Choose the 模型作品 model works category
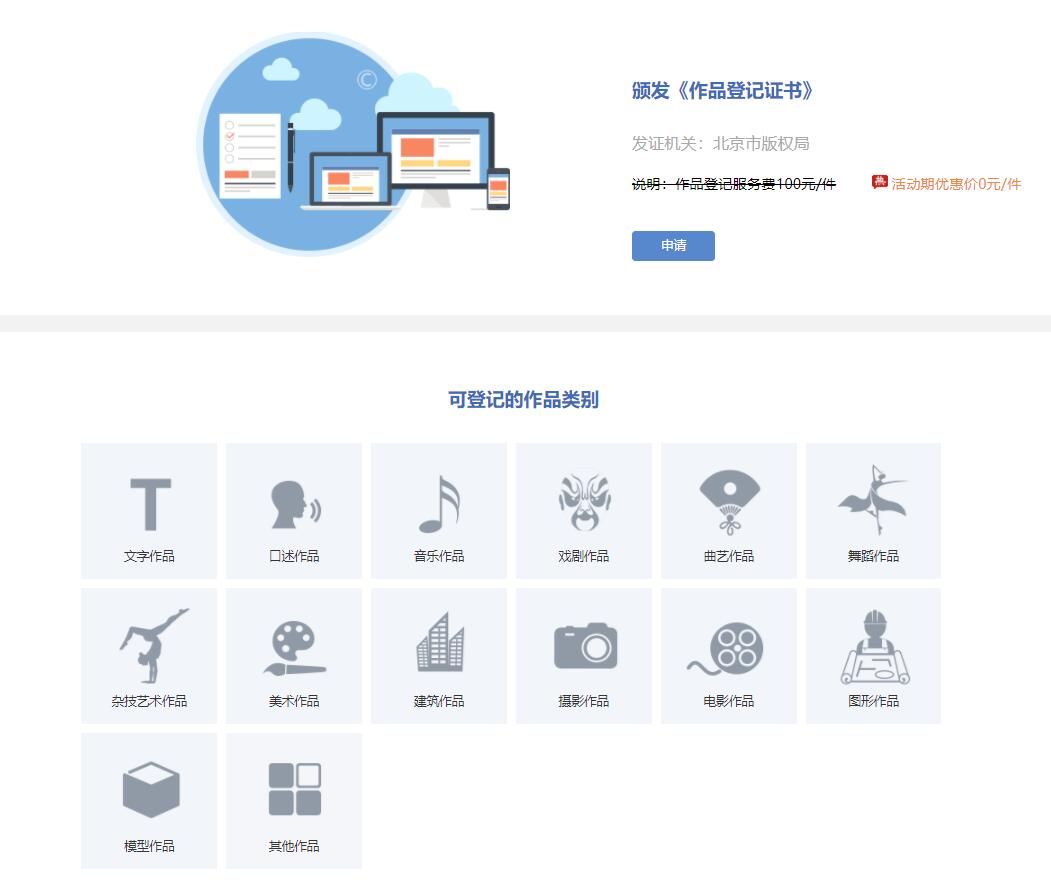Screen dimensions: 1051x890 tap(148, 800)
